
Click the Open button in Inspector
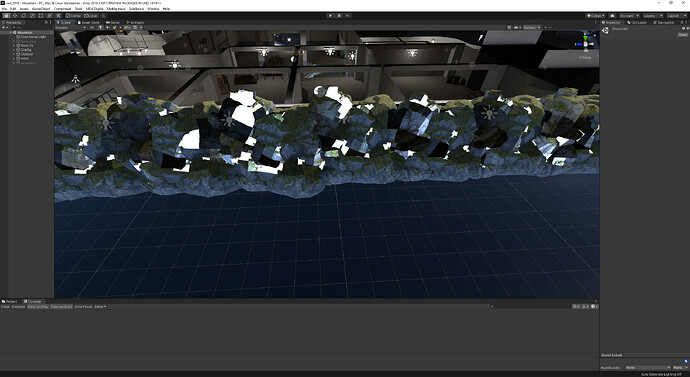point(683,35)
